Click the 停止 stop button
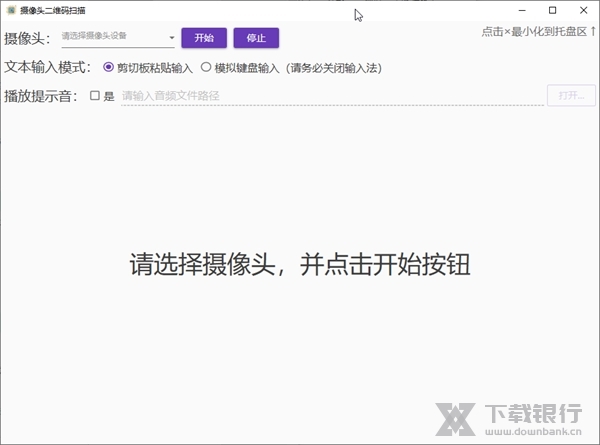The image size is (600, 445). pos(256,38)
